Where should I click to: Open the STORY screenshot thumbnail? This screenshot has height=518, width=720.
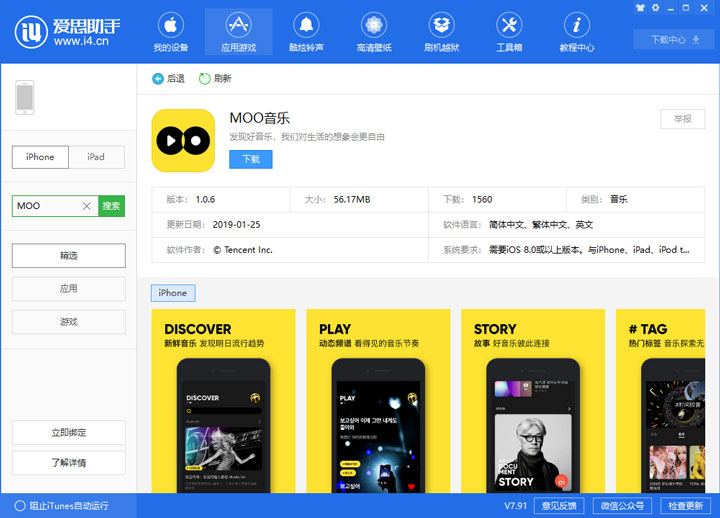click(533, 401)
